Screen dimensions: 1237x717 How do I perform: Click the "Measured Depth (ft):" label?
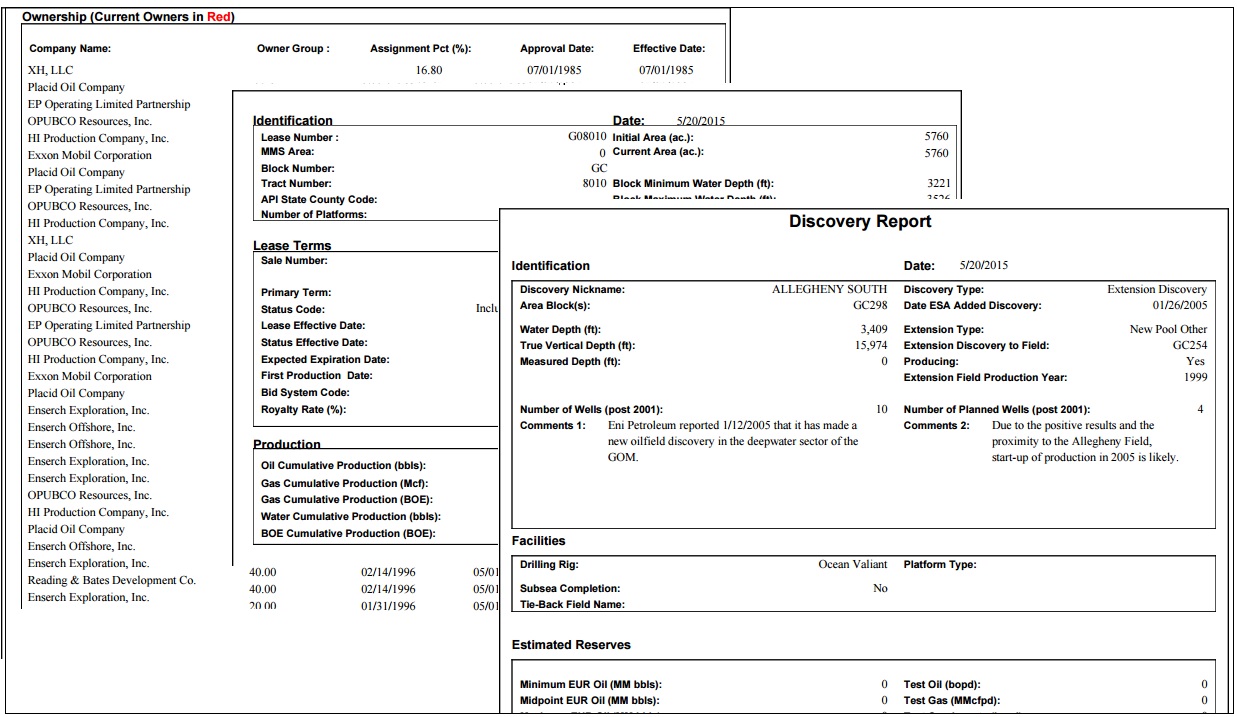(570, 362)
